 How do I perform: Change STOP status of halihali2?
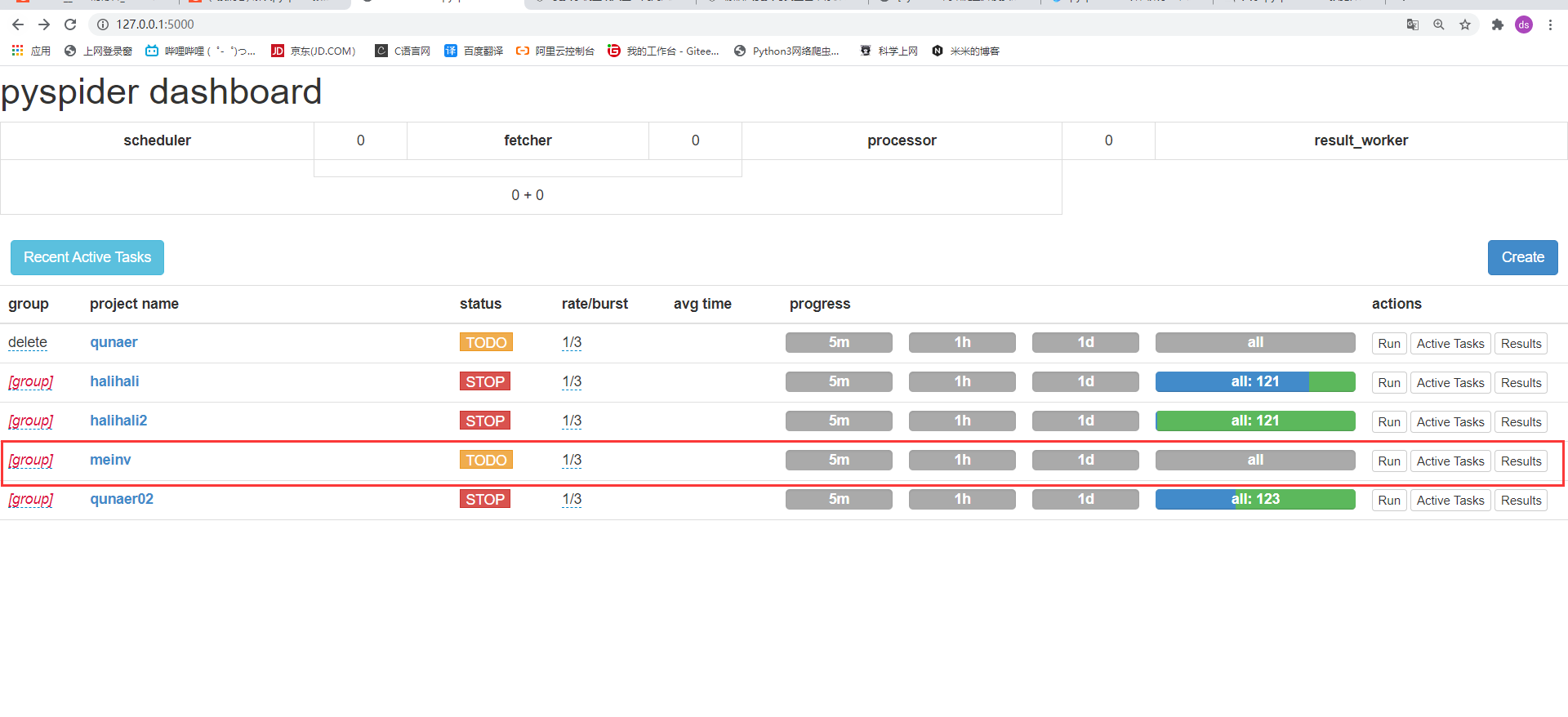[485, 421]
